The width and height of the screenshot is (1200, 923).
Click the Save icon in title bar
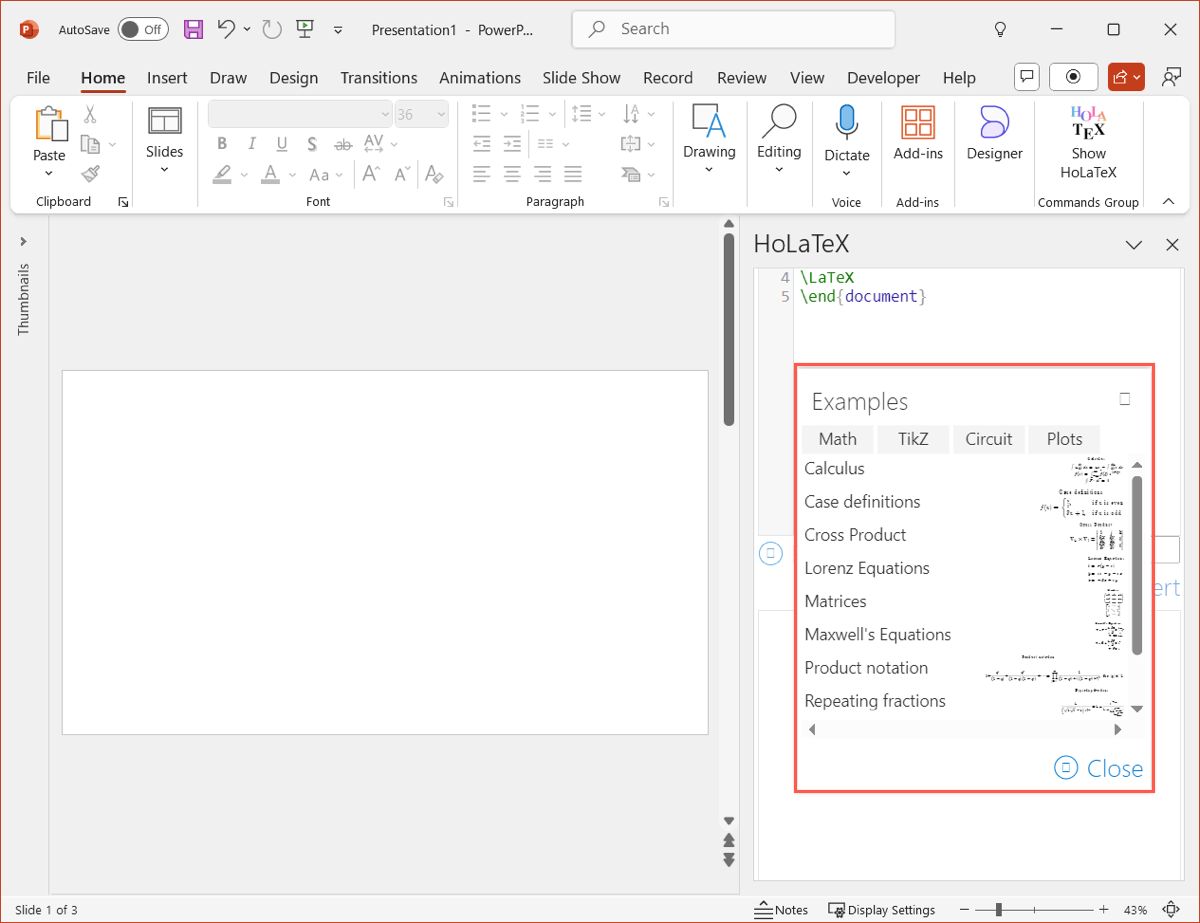click(194, 30)
